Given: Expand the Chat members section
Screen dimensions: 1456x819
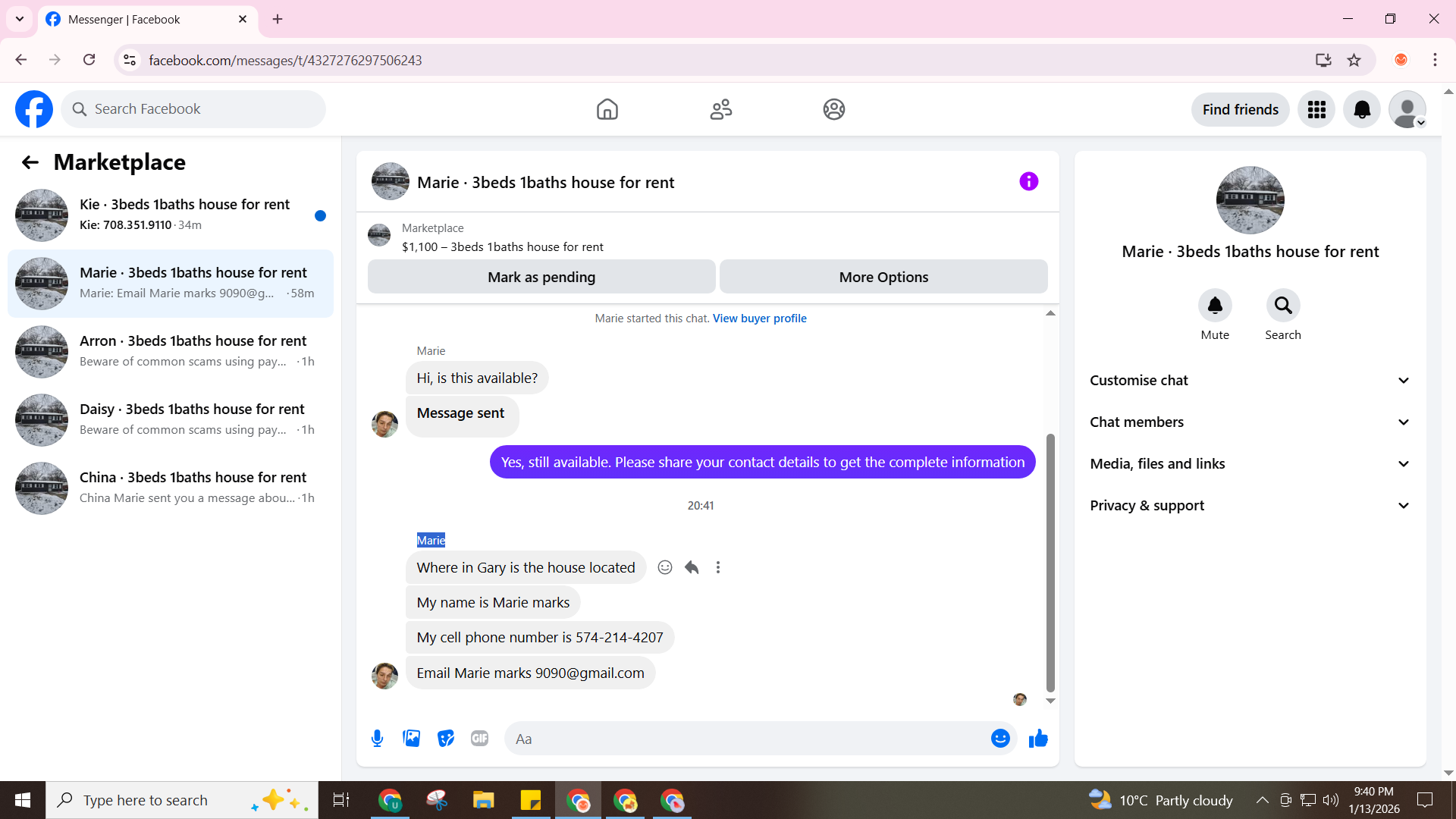Looking at the screenshot, I should pos(1250,422).
